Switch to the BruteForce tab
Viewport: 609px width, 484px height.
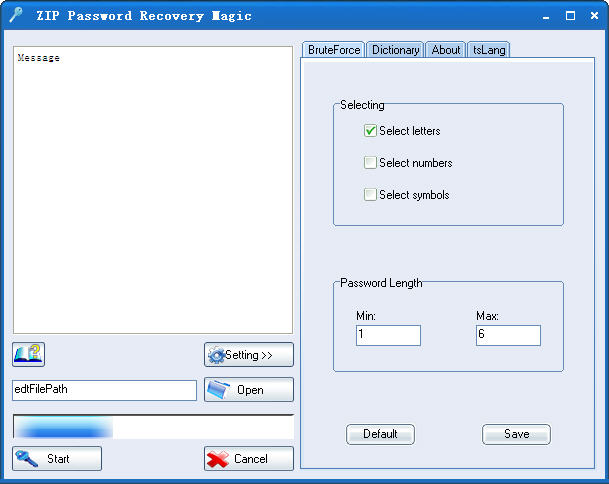click(334, 50)
